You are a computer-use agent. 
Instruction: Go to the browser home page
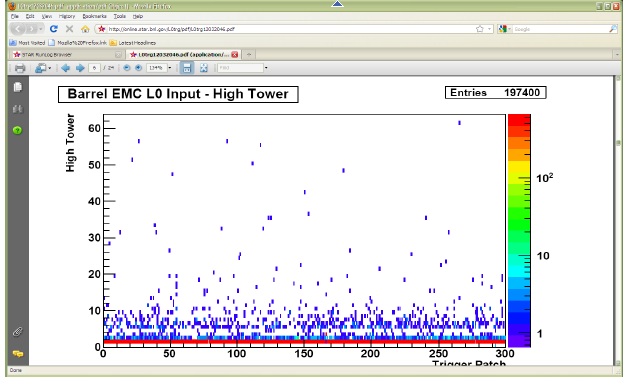click(x=85, y=29)
